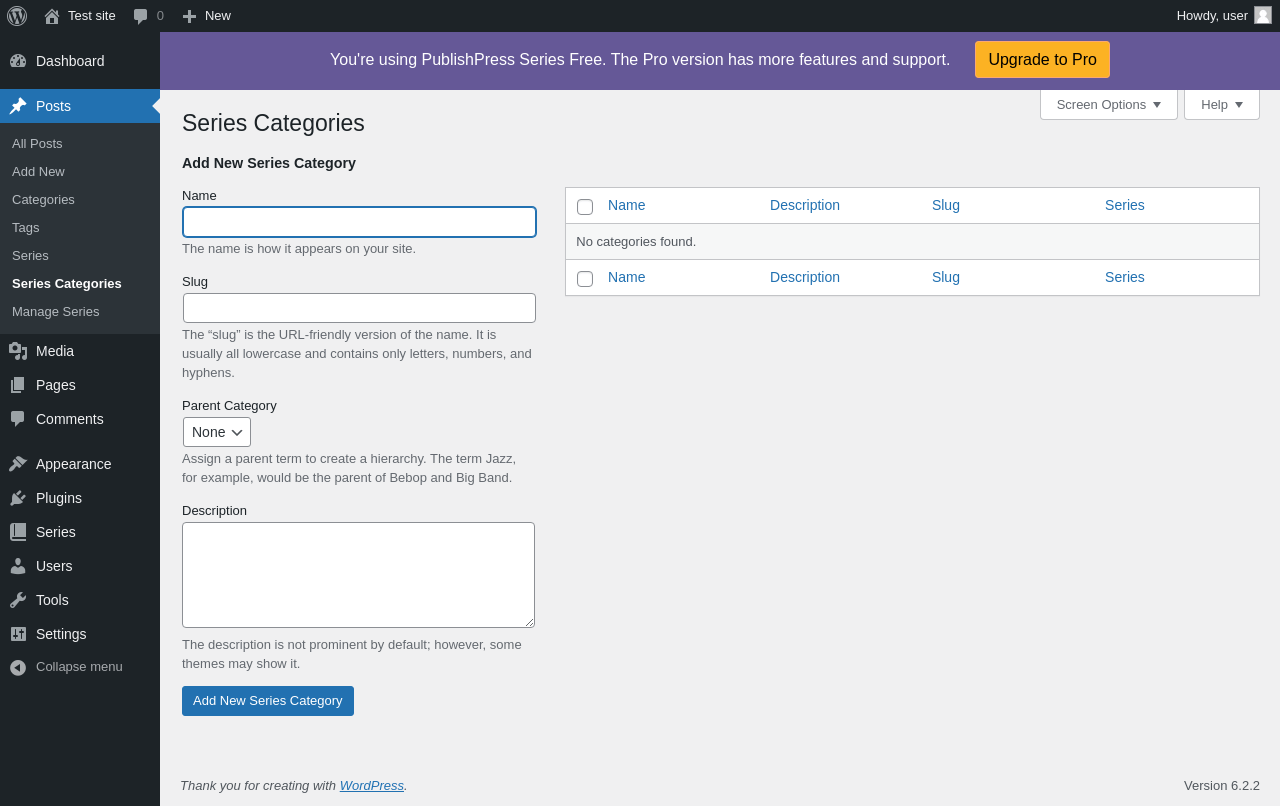Click the Collapse menu arrow icon
The image size is (1280, 806).
coord(18,667)
